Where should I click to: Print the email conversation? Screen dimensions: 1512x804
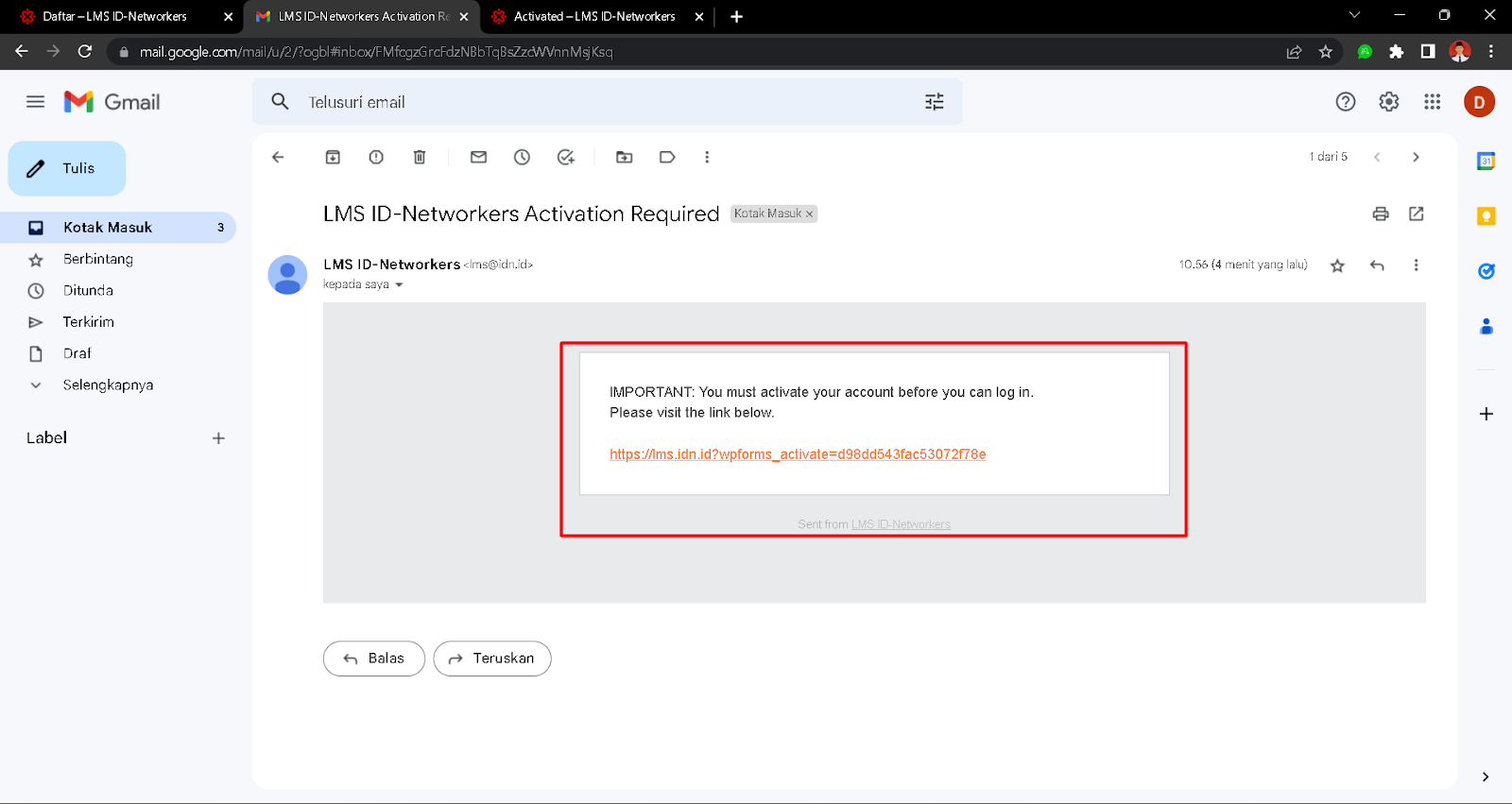coord(1381,214)
